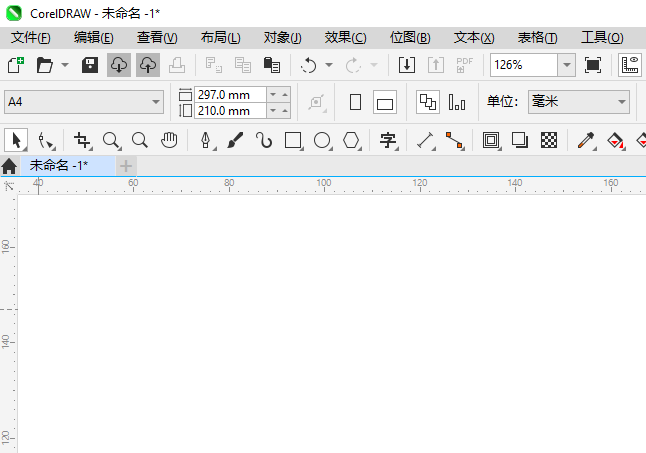Decrease page width with down stepper
The image size is (646, 453).
coord(273,95)
